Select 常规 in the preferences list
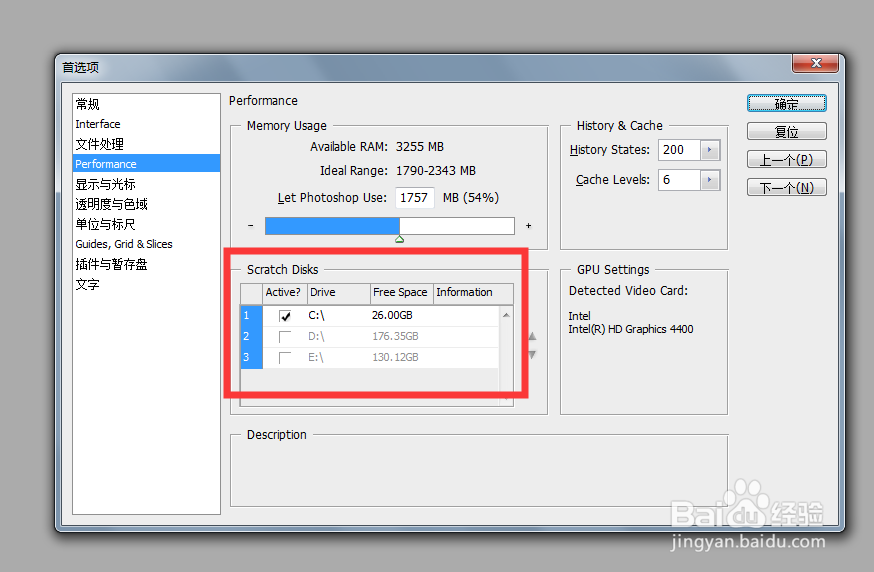 click(87, 104)
